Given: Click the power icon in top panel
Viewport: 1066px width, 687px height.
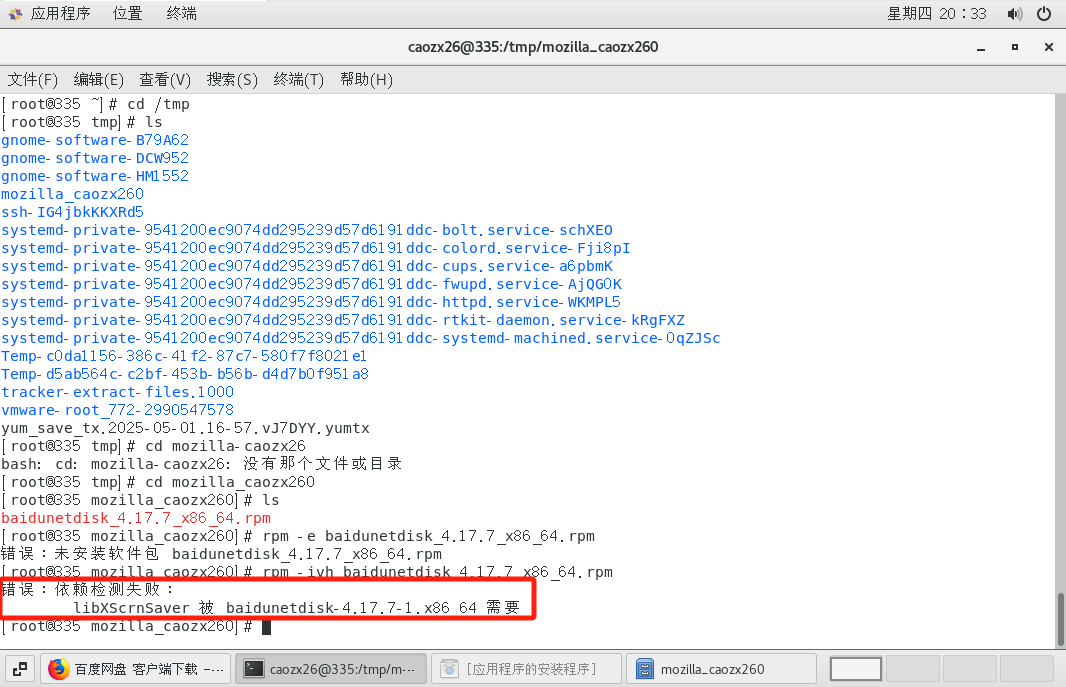Looking at the screenshot, I should pos(1044,14).
